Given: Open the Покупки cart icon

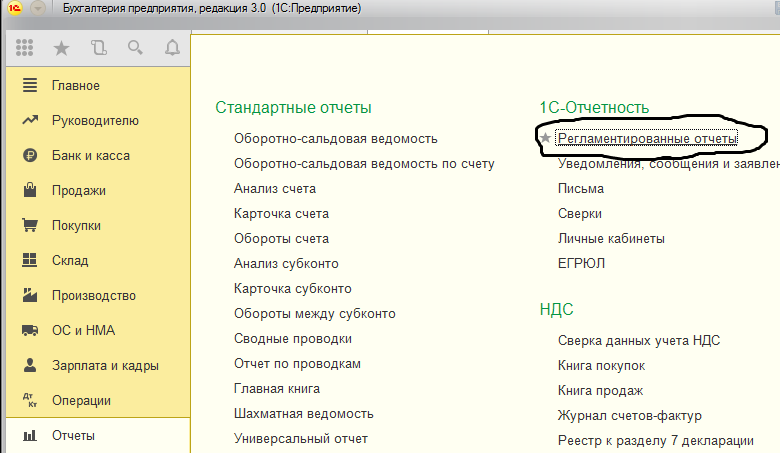Looking at the screenshot, I should (30, 225).
